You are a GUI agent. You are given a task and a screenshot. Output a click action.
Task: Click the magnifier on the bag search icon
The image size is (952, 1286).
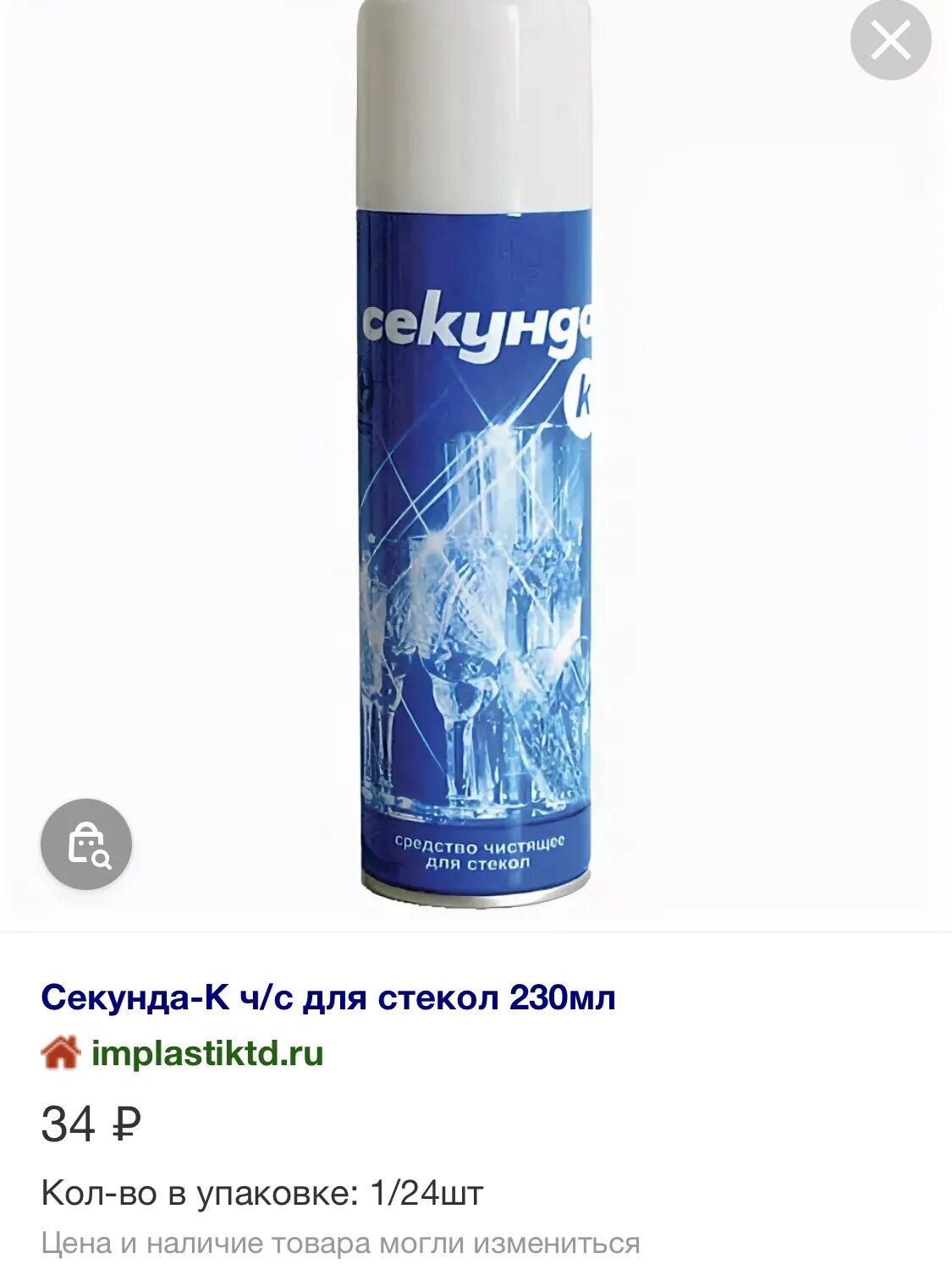coord(102,860)
